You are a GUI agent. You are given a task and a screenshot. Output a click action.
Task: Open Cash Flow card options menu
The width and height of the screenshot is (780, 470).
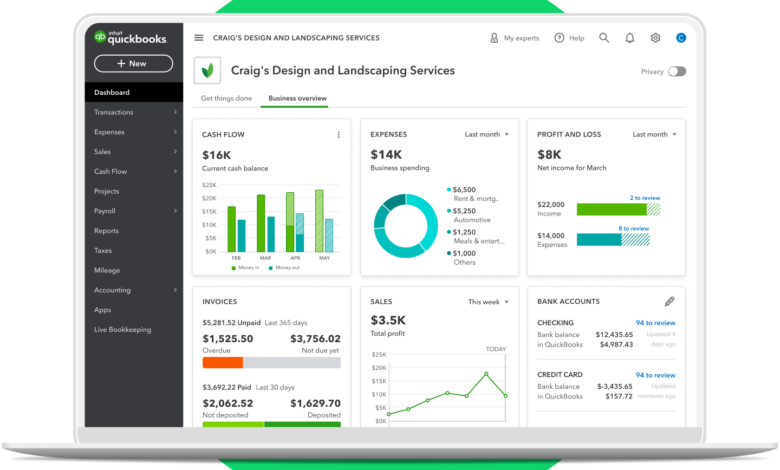(x=339, y=135)
